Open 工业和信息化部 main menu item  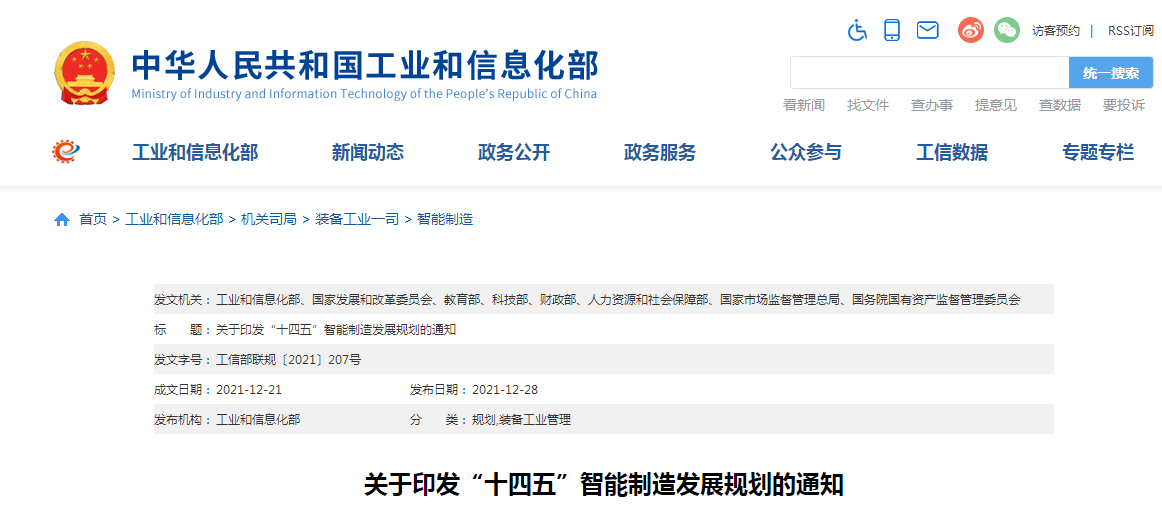point(195,153)
